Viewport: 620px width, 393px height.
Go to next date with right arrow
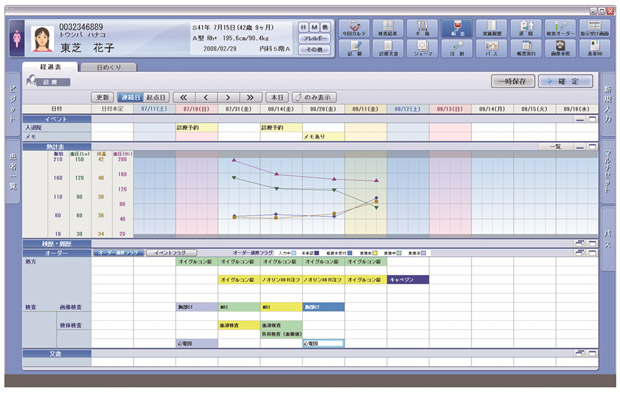click(x=228, y=97)
